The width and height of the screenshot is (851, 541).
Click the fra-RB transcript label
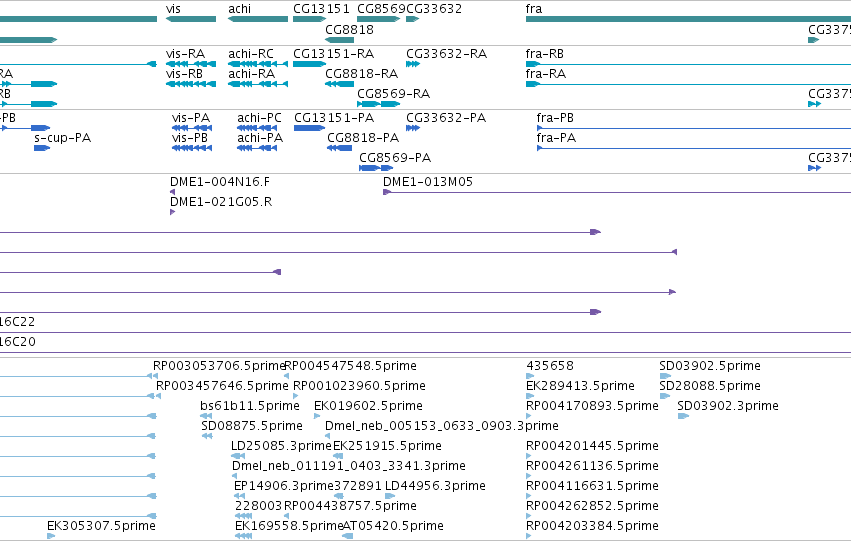tap(545, 54)
